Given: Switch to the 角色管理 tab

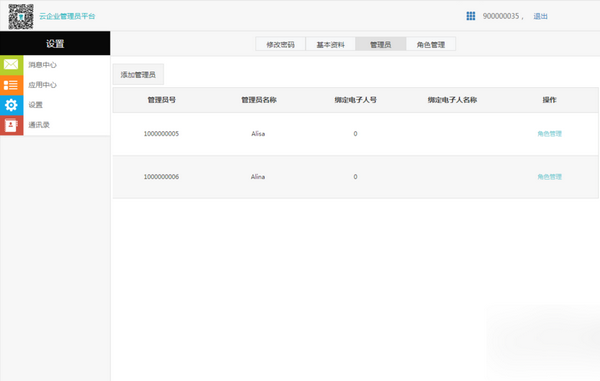Looking at the screenshot, I should 431,44.
